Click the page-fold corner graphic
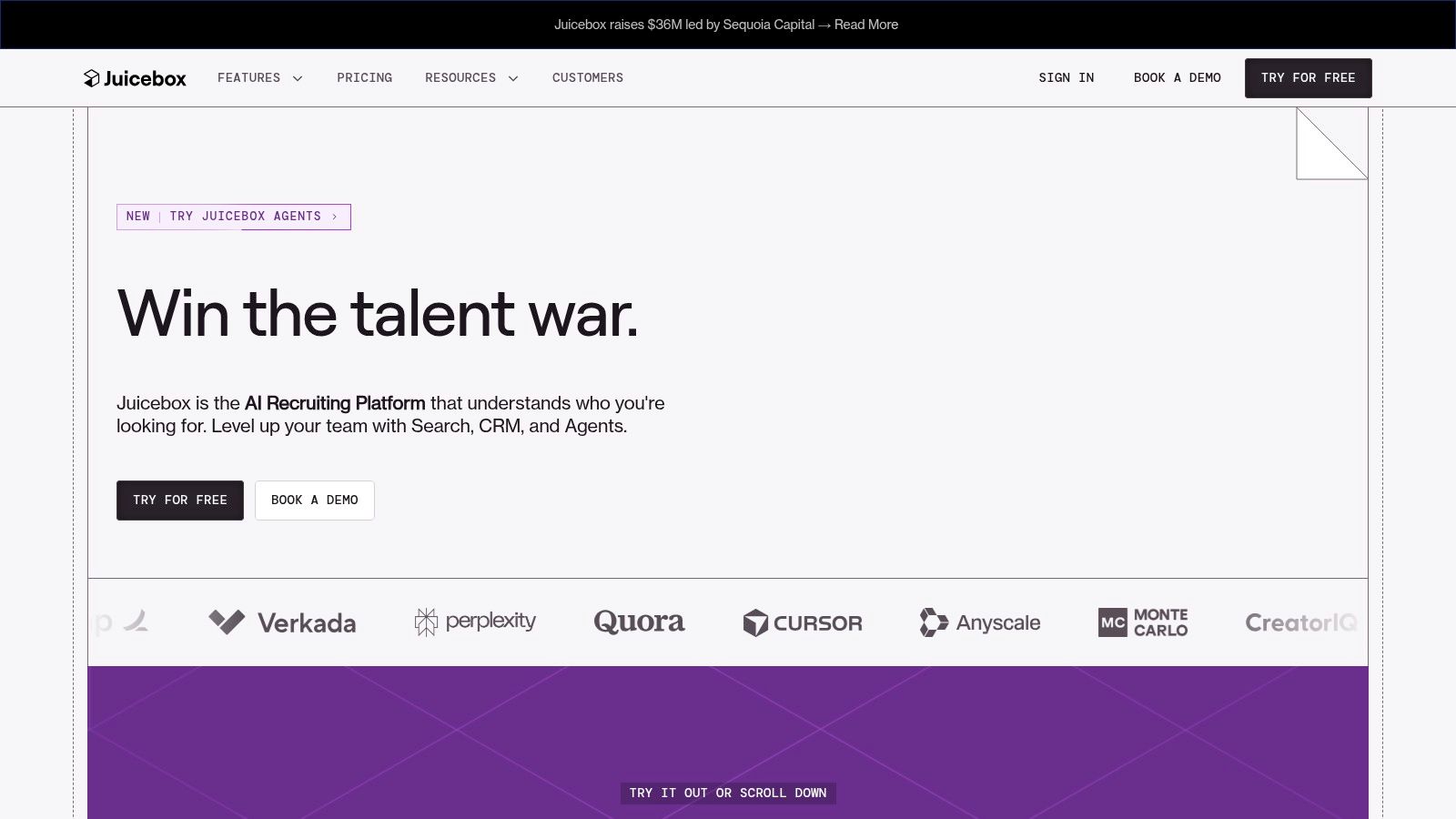1456x819 pixels. click(x=1330, y=144)
